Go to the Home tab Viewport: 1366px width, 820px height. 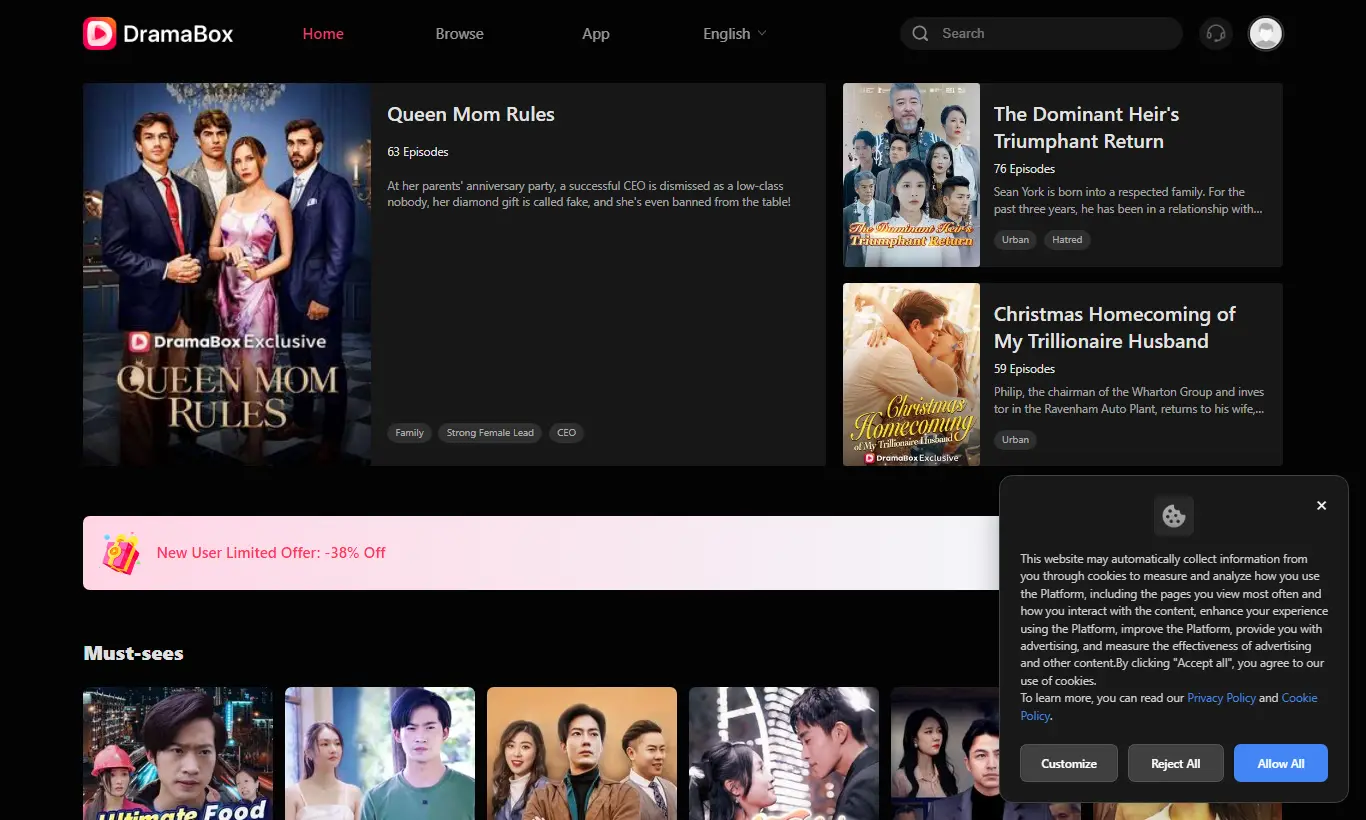point(323,34)
